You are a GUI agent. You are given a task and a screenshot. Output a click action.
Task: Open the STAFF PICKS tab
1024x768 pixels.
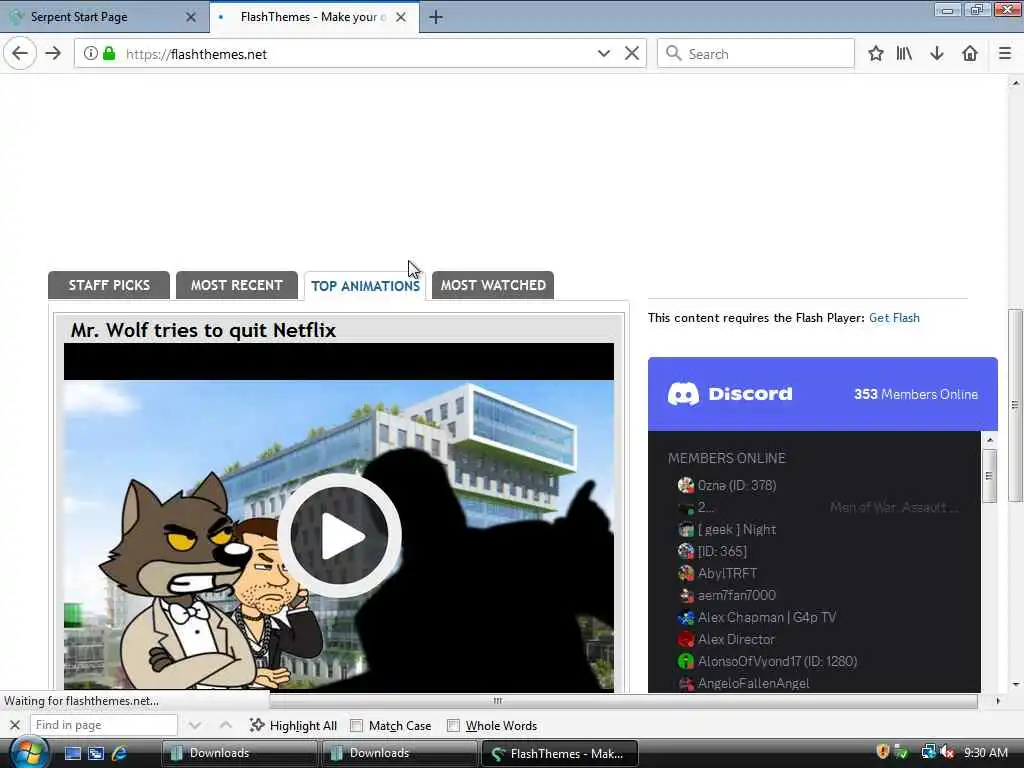click(109, 285)
